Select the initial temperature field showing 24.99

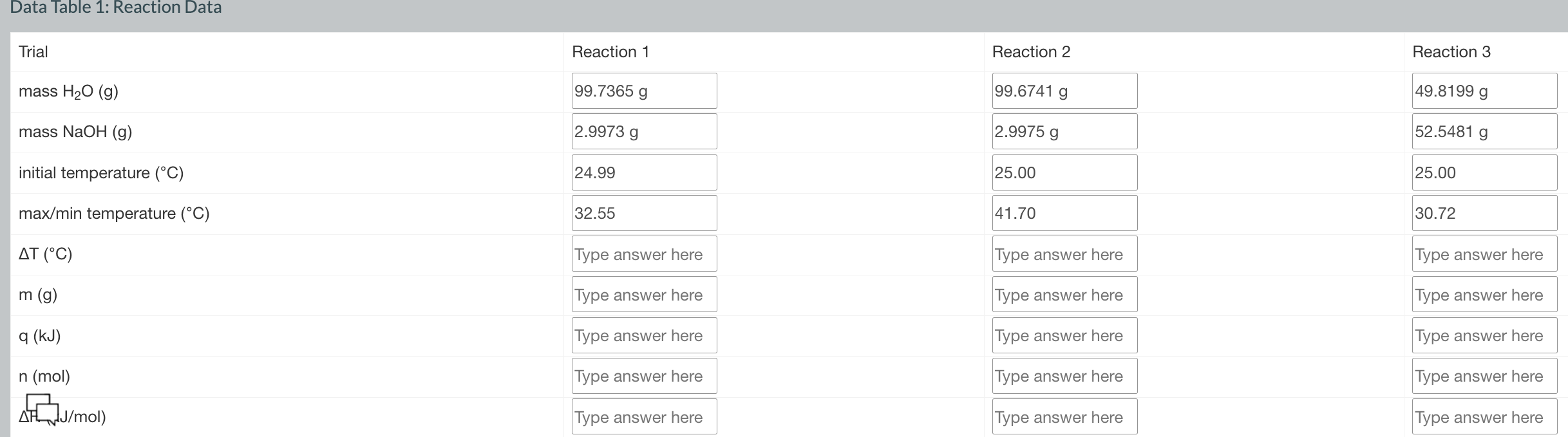(x=643, y=172)
